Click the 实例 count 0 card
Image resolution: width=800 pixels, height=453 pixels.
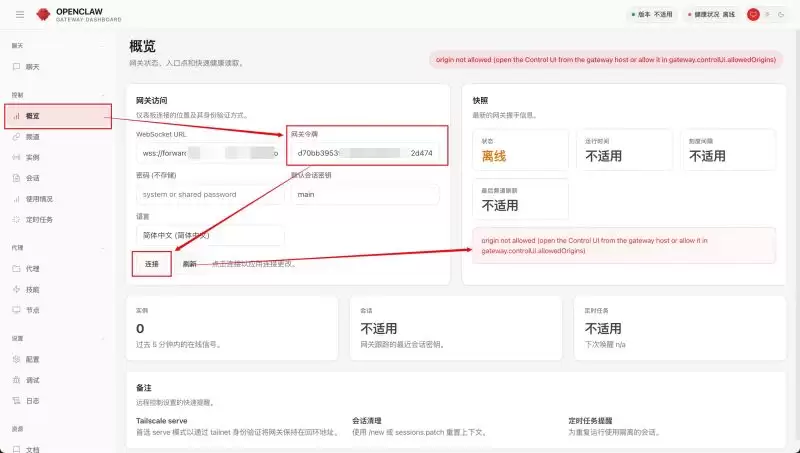click(x=232, y=329)
